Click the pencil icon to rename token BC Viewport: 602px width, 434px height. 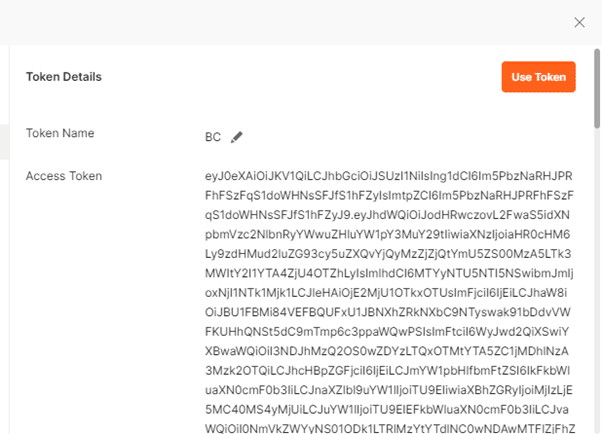point(236,137)
